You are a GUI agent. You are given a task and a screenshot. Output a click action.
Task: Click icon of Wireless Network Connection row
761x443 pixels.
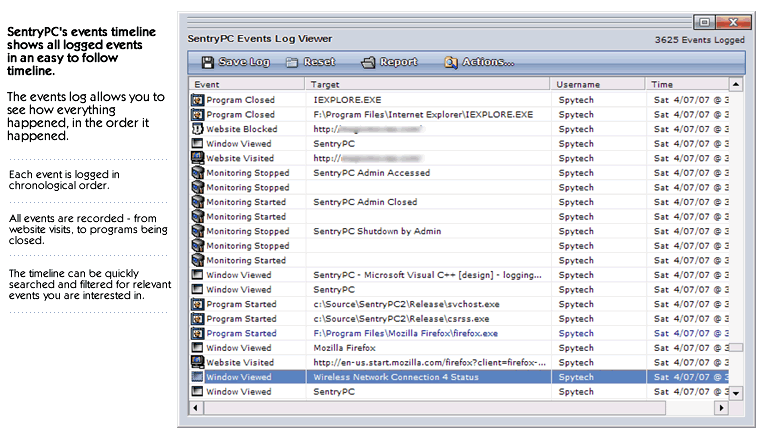click(x=197, y=377)
